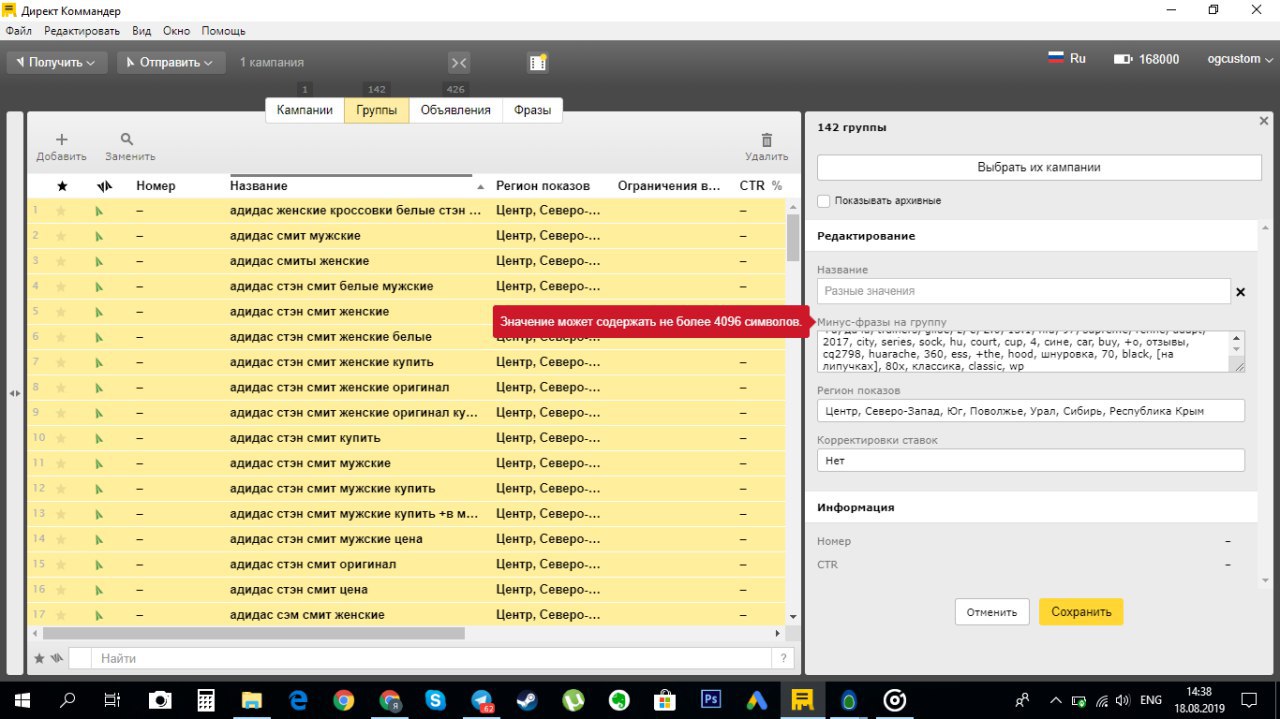Click green status icon for row адидас смиты женские
The height and width of the screenshot is (719, 1280).
click(x=99, y=261)
